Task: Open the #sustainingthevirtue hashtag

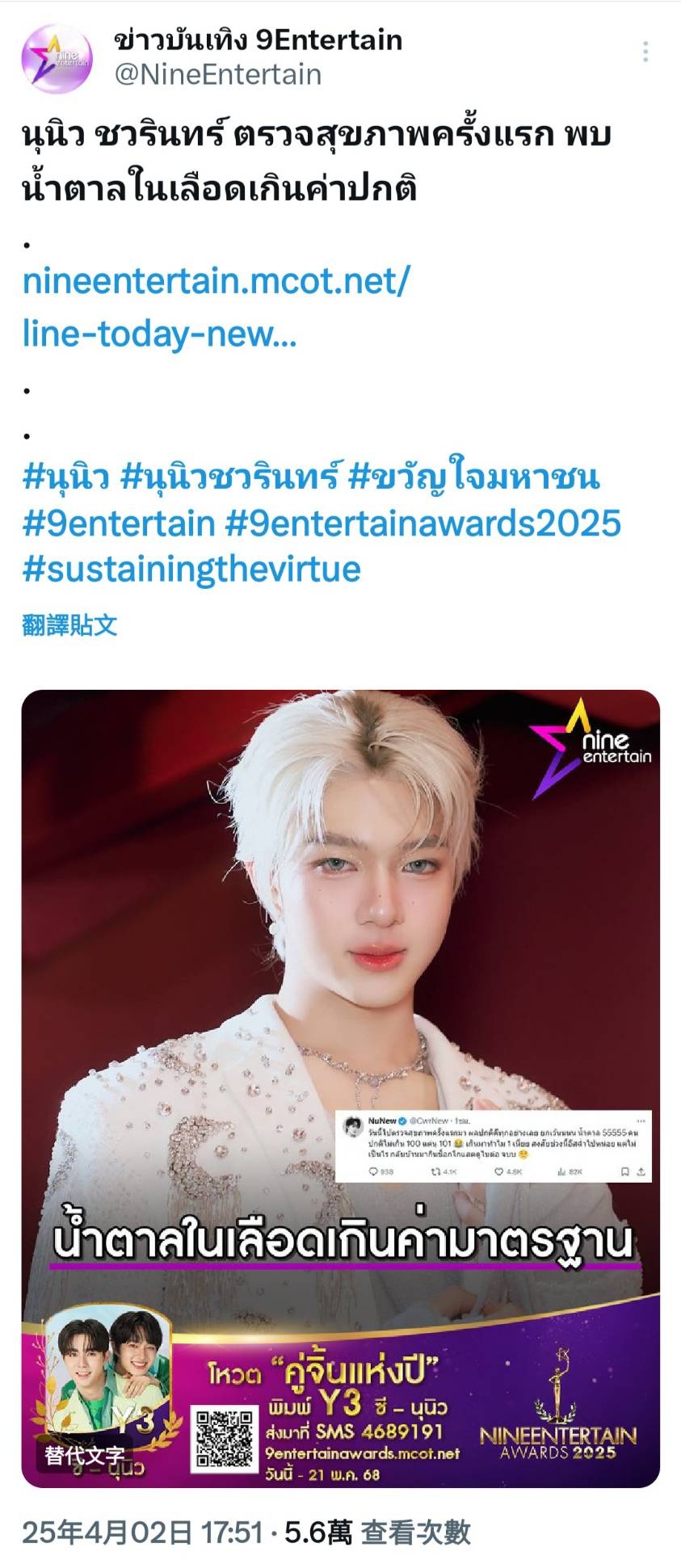Action: (191, 570)
